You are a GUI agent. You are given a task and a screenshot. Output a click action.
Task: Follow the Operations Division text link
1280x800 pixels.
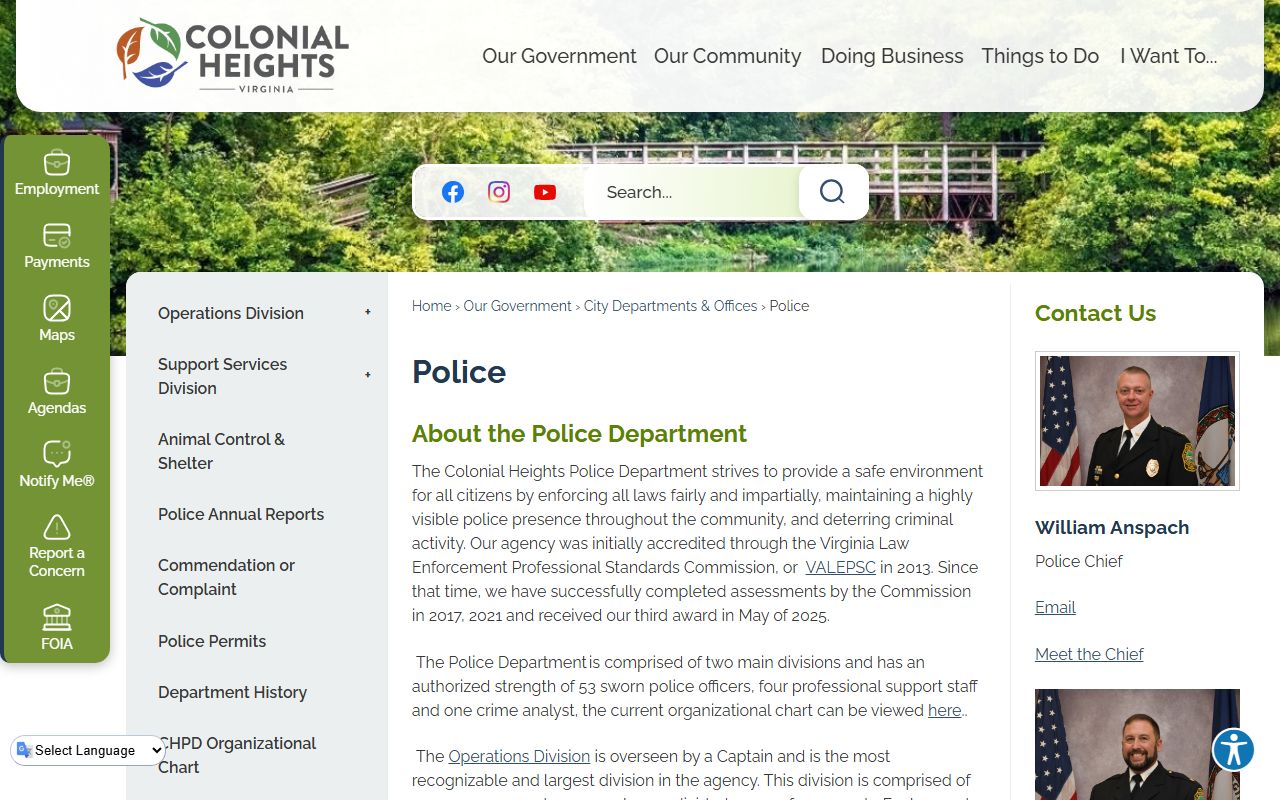pyautogui.click(x=519, y=756)
